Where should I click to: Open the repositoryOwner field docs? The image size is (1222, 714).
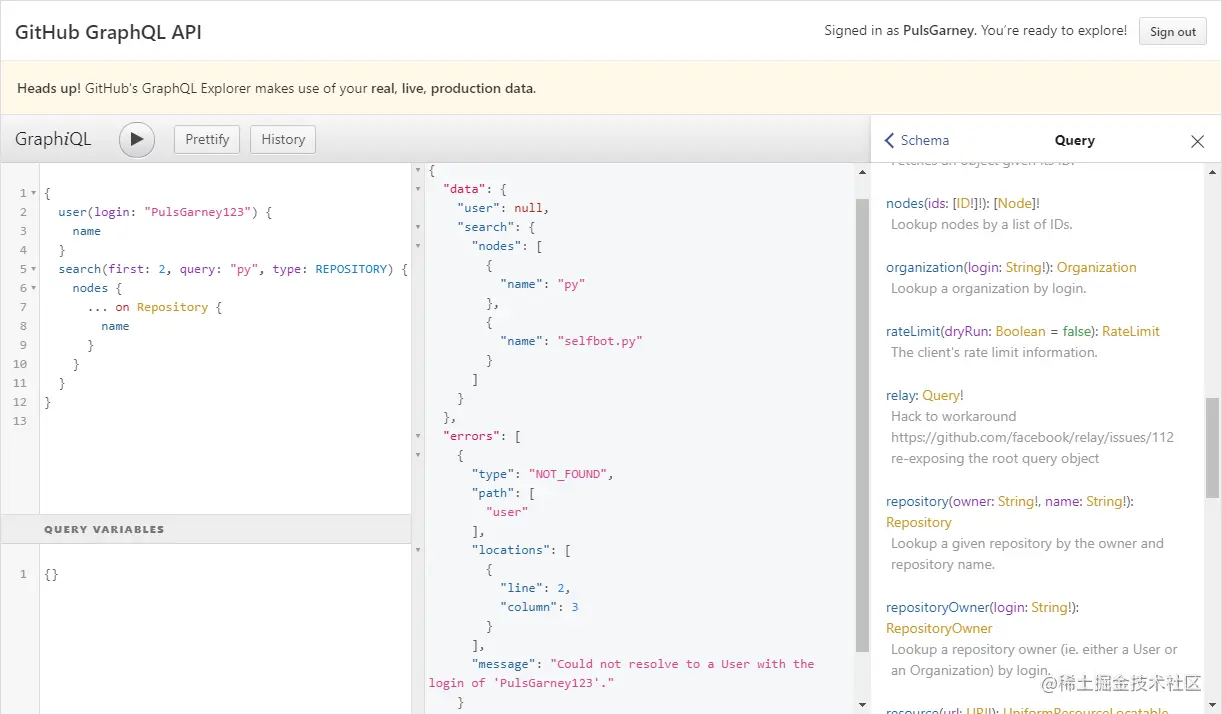click(937, 607)
